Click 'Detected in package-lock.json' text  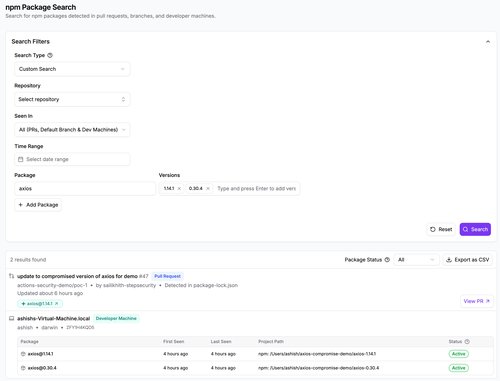pos(201,285)
